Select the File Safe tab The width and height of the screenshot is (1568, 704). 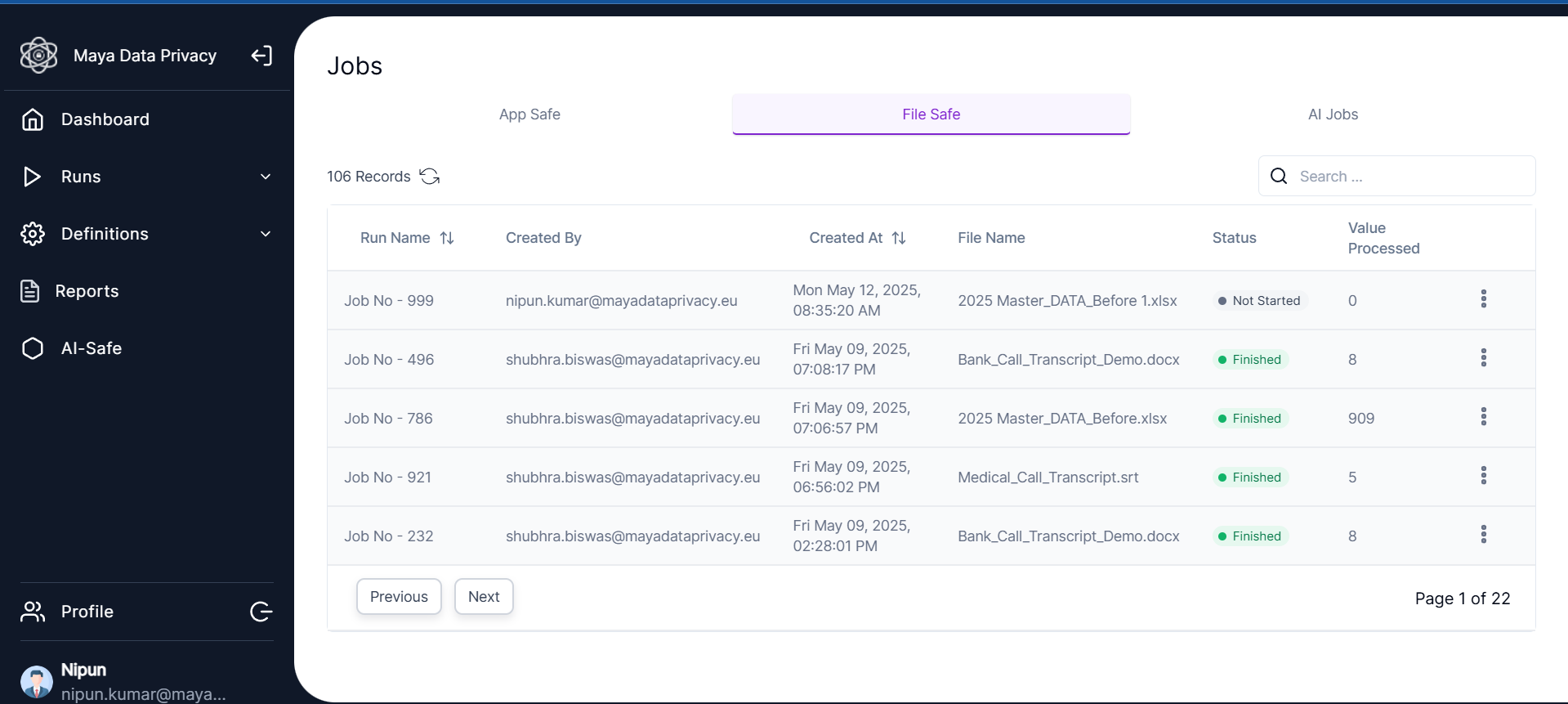[x=931, y=114]
